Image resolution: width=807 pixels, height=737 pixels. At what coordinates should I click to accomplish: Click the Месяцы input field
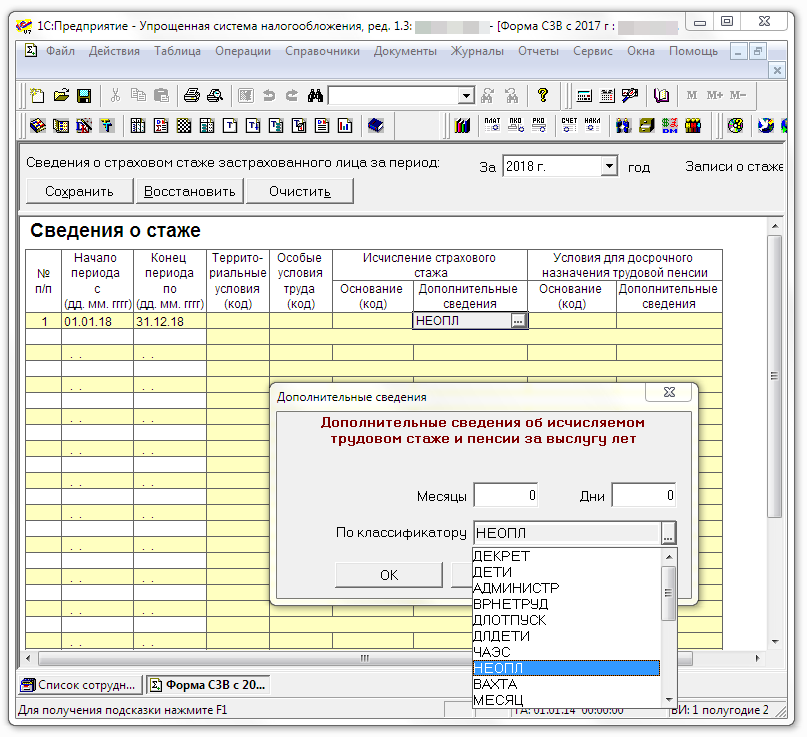coord(505,496)
